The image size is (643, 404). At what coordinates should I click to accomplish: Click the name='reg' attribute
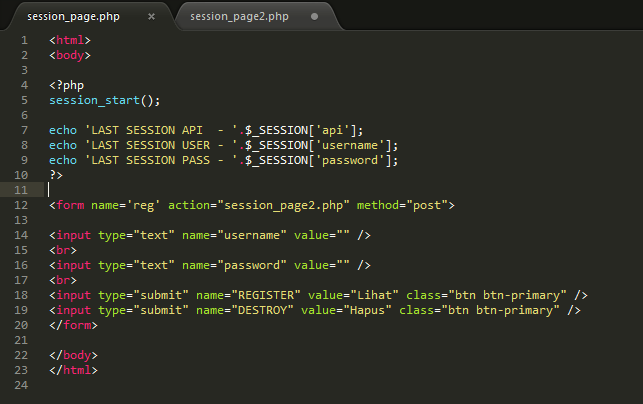point(125,205)
